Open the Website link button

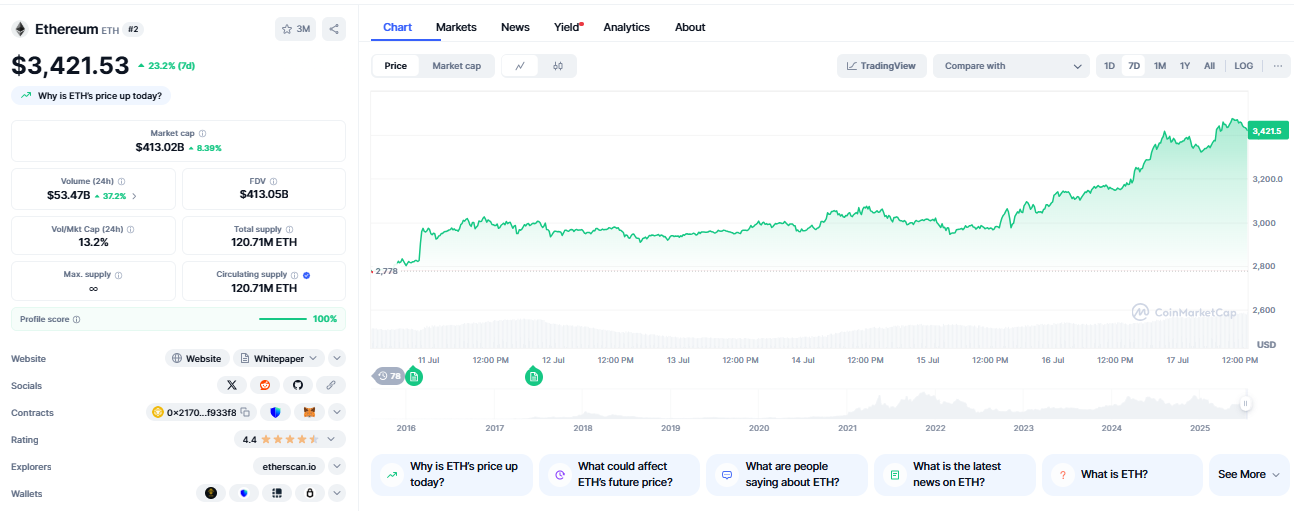pos(197,358)
